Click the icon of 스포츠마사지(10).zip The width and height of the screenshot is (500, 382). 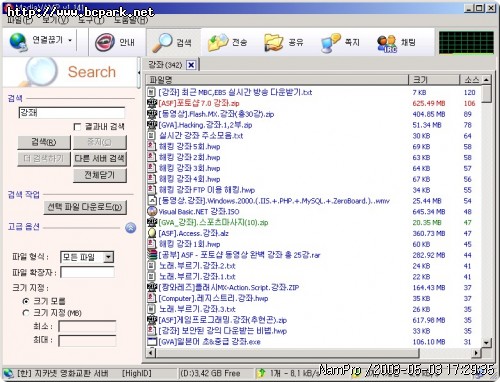[x=152, y=222]
